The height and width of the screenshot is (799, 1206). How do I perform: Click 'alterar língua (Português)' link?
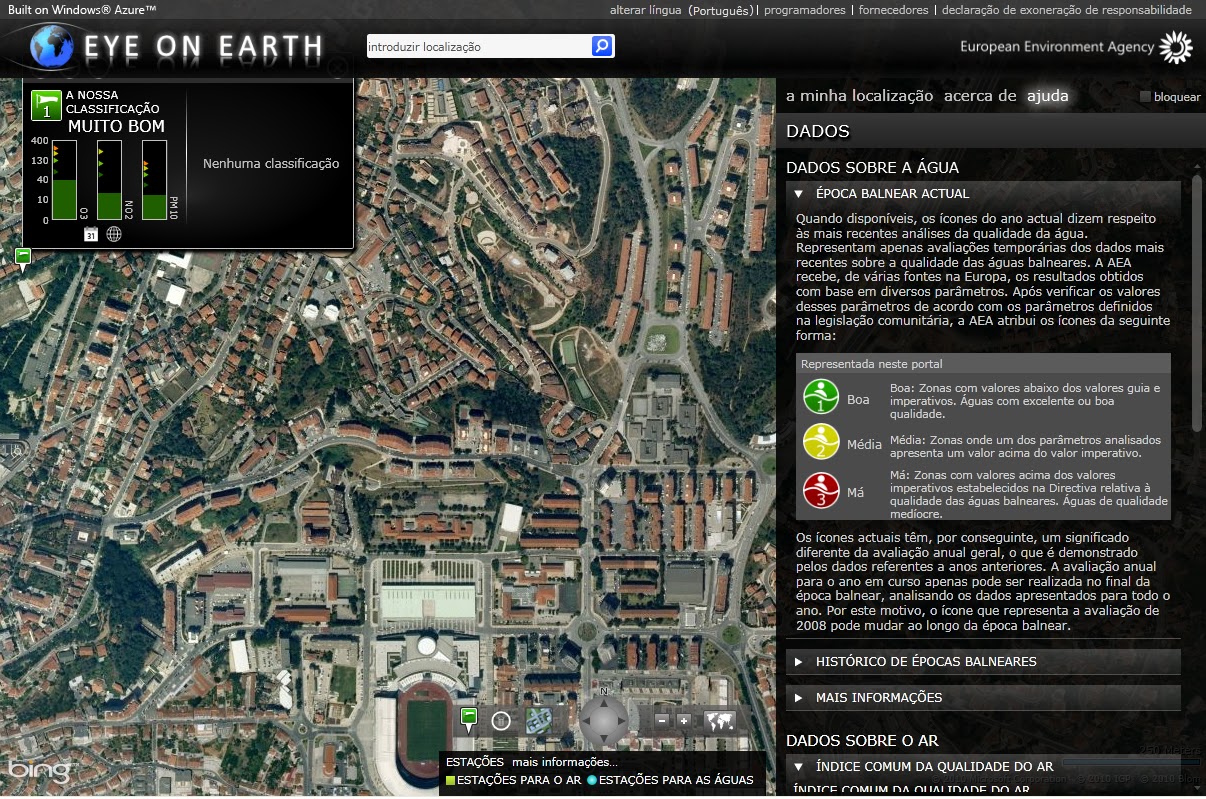[679, 9]
